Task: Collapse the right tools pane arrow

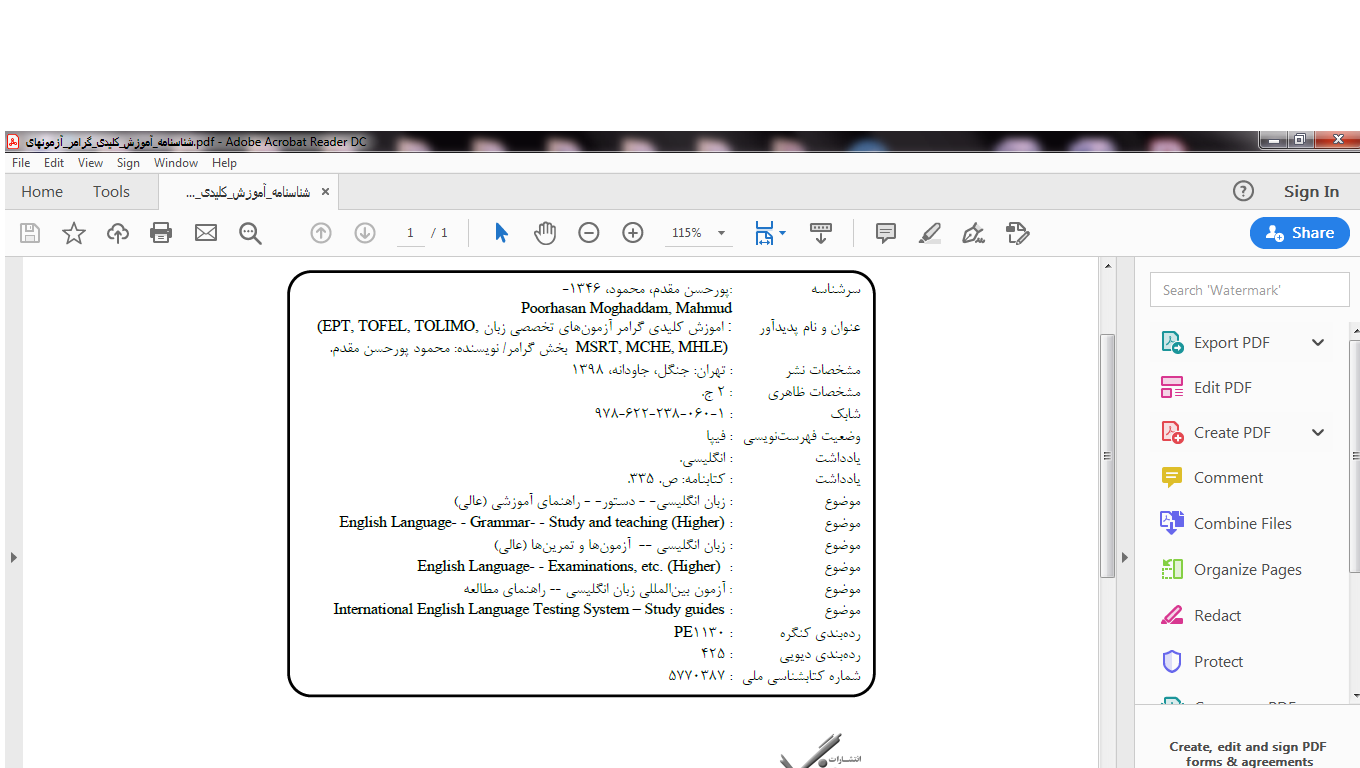Action: pyautogui.click(x=1124, y=557)
